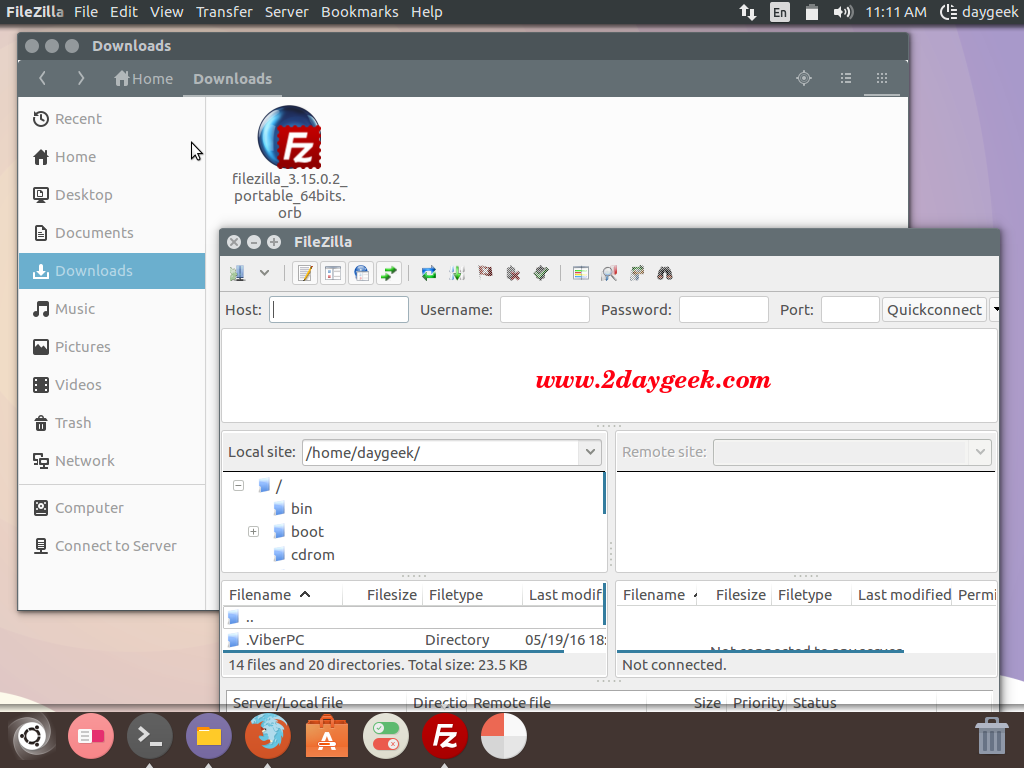Open the Server menu

(x=287, y=12)
